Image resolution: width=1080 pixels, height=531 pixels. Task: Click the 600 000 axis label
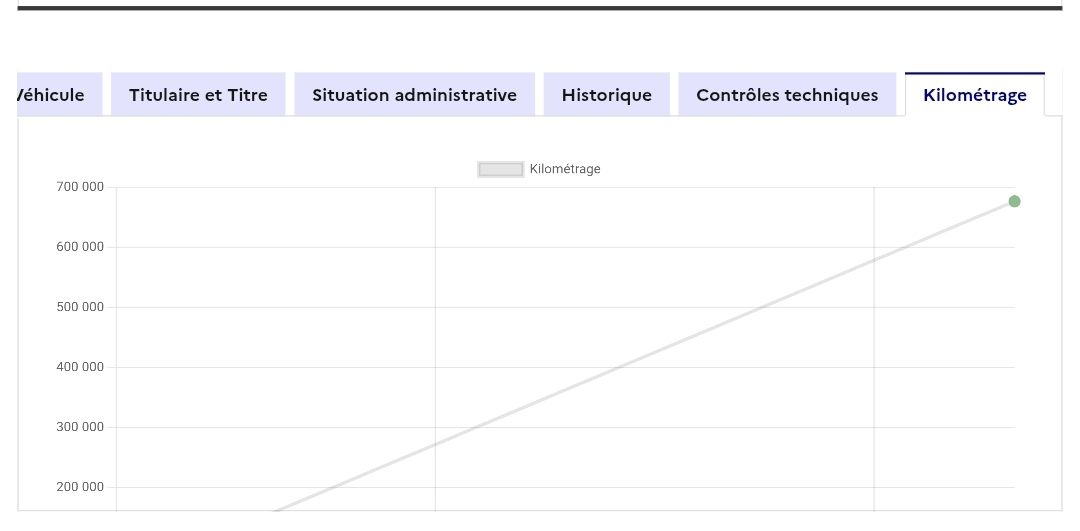tap(80, 247)
